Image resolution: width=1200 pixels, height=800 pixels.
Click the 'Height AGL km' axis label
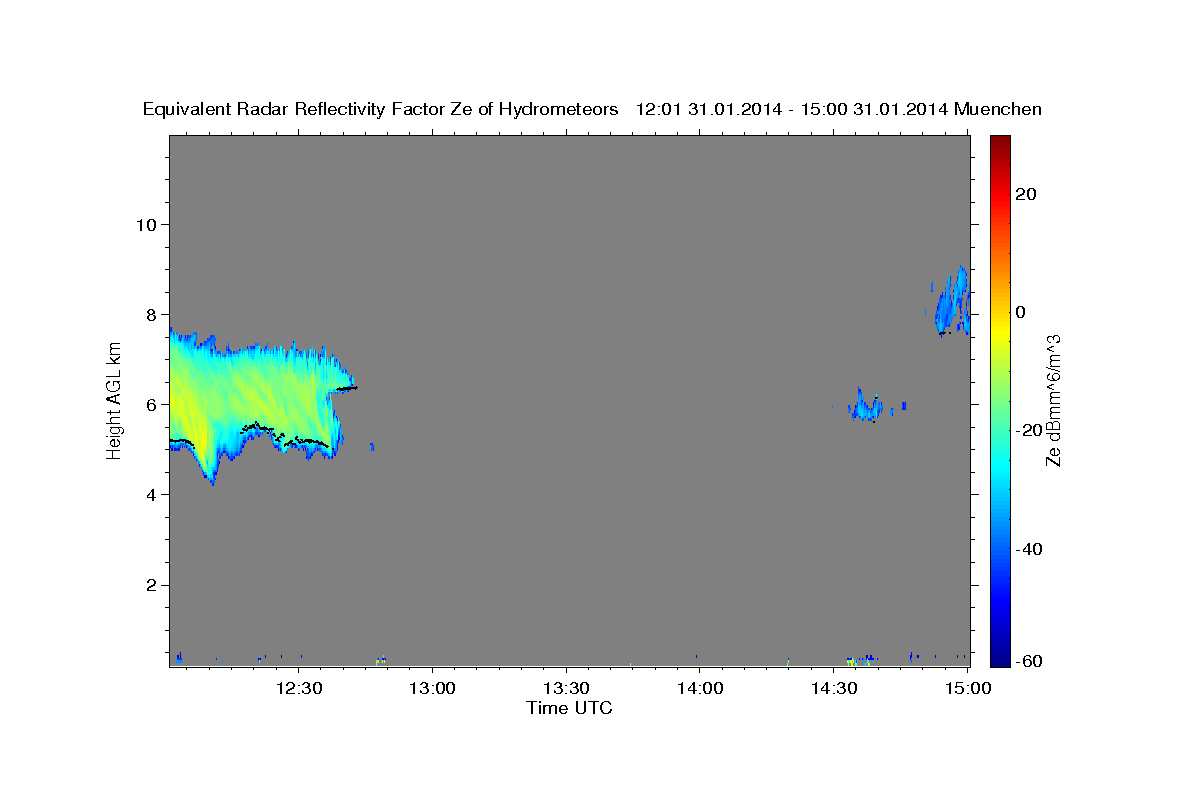(114, 400)
